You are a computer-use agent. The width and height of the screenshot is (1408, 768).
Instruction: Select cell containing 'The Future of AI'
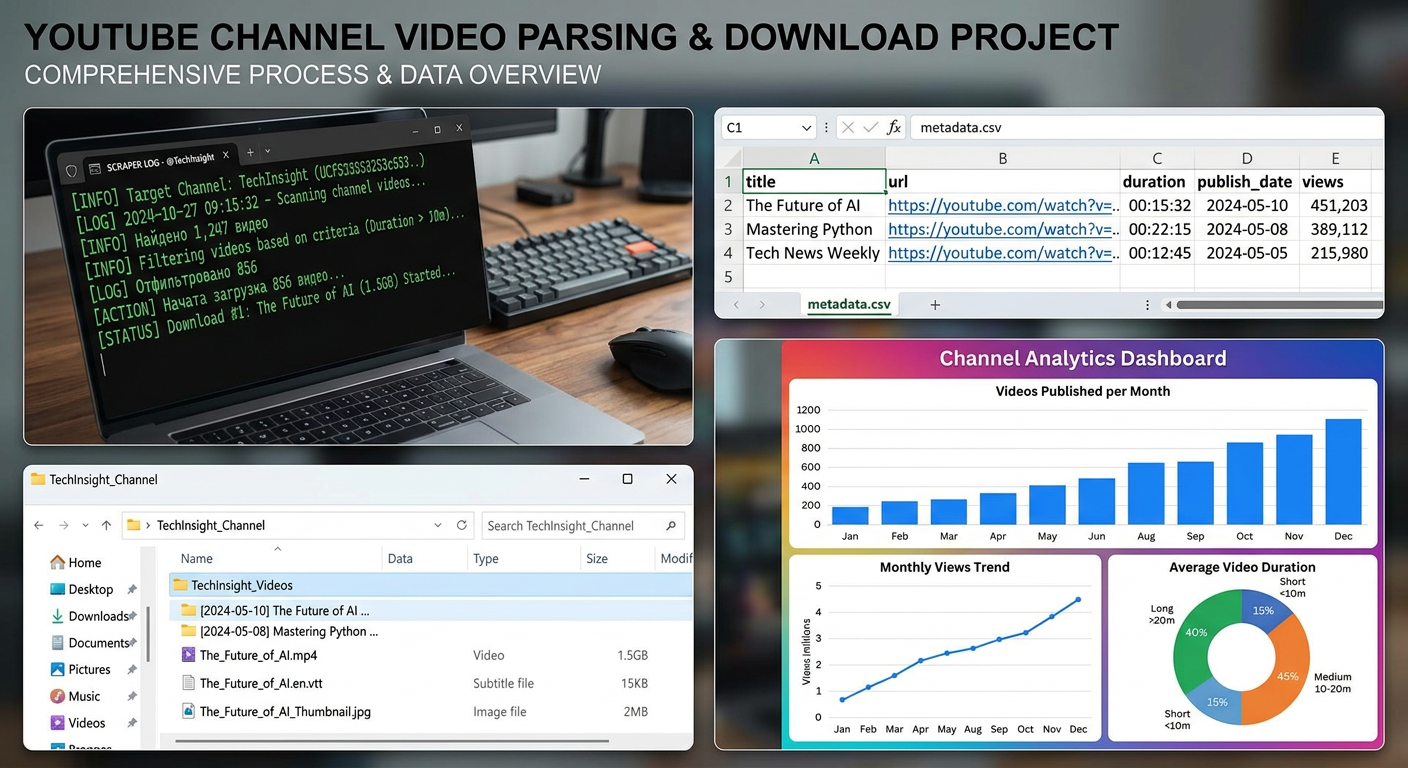point(814,205)
